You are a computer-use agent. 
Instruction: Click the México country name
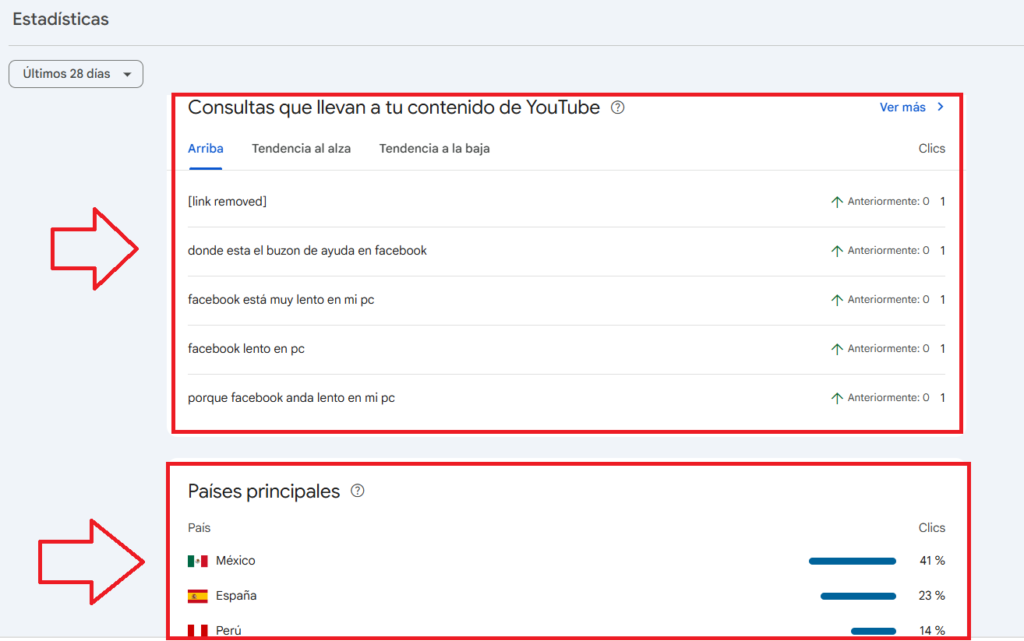(236, 561)
